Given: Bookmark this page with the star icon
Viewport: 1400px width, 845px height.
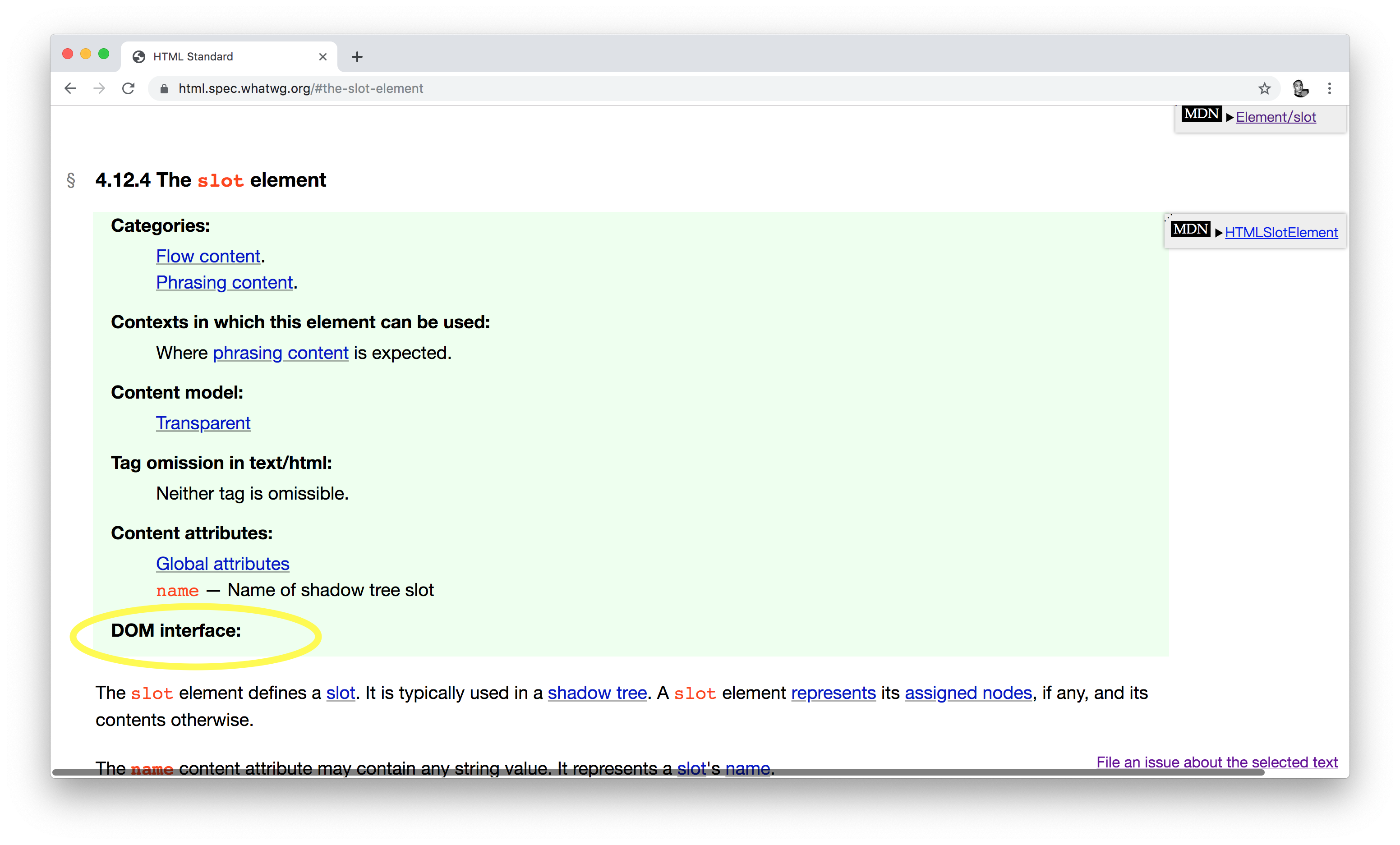Looking at the screenshot, I should pyautogui.click(x=1264, y=88).
